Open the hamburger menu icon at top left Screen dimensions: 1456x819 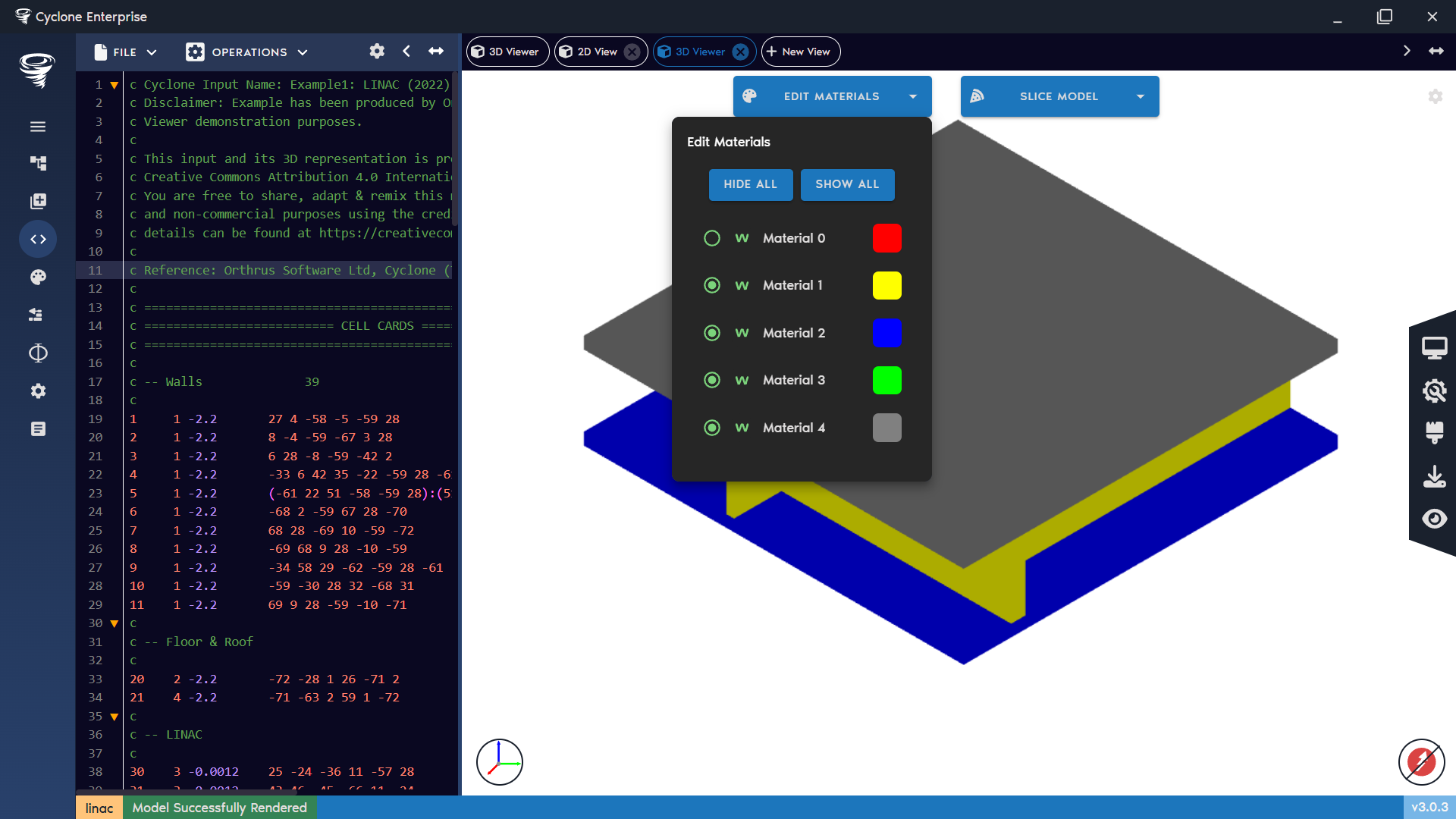click(38, 127)
